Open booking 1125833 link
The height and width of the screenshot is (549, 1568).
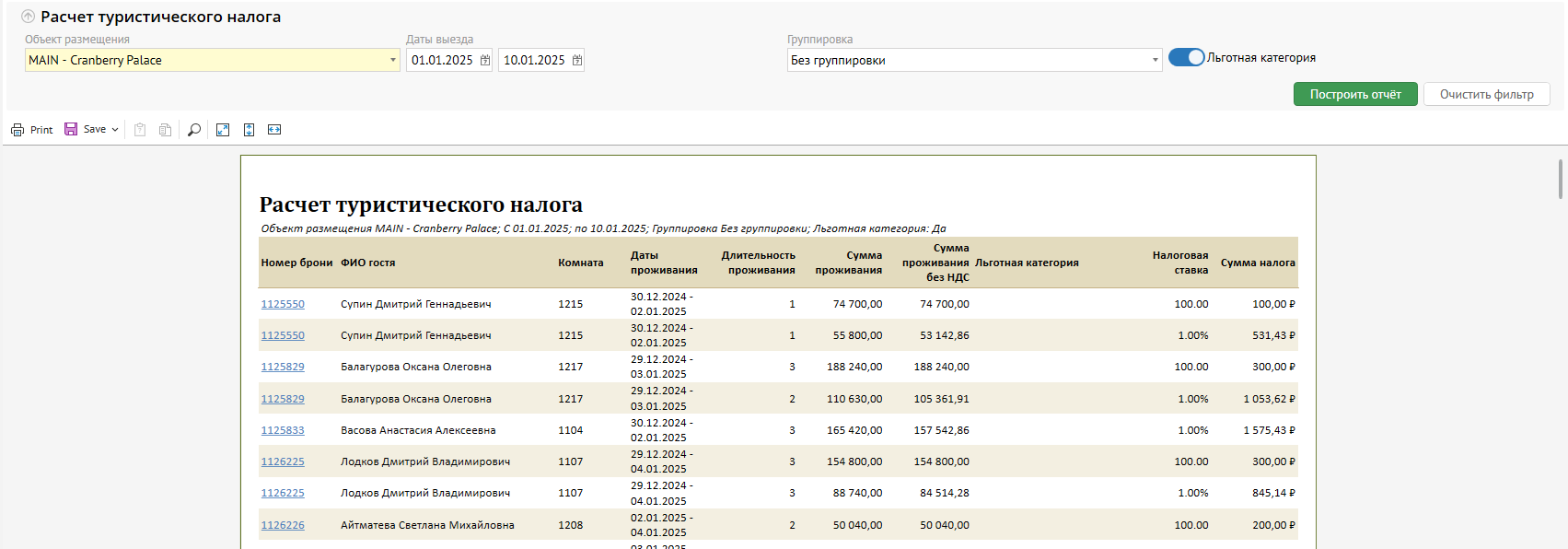click(283, 430)
